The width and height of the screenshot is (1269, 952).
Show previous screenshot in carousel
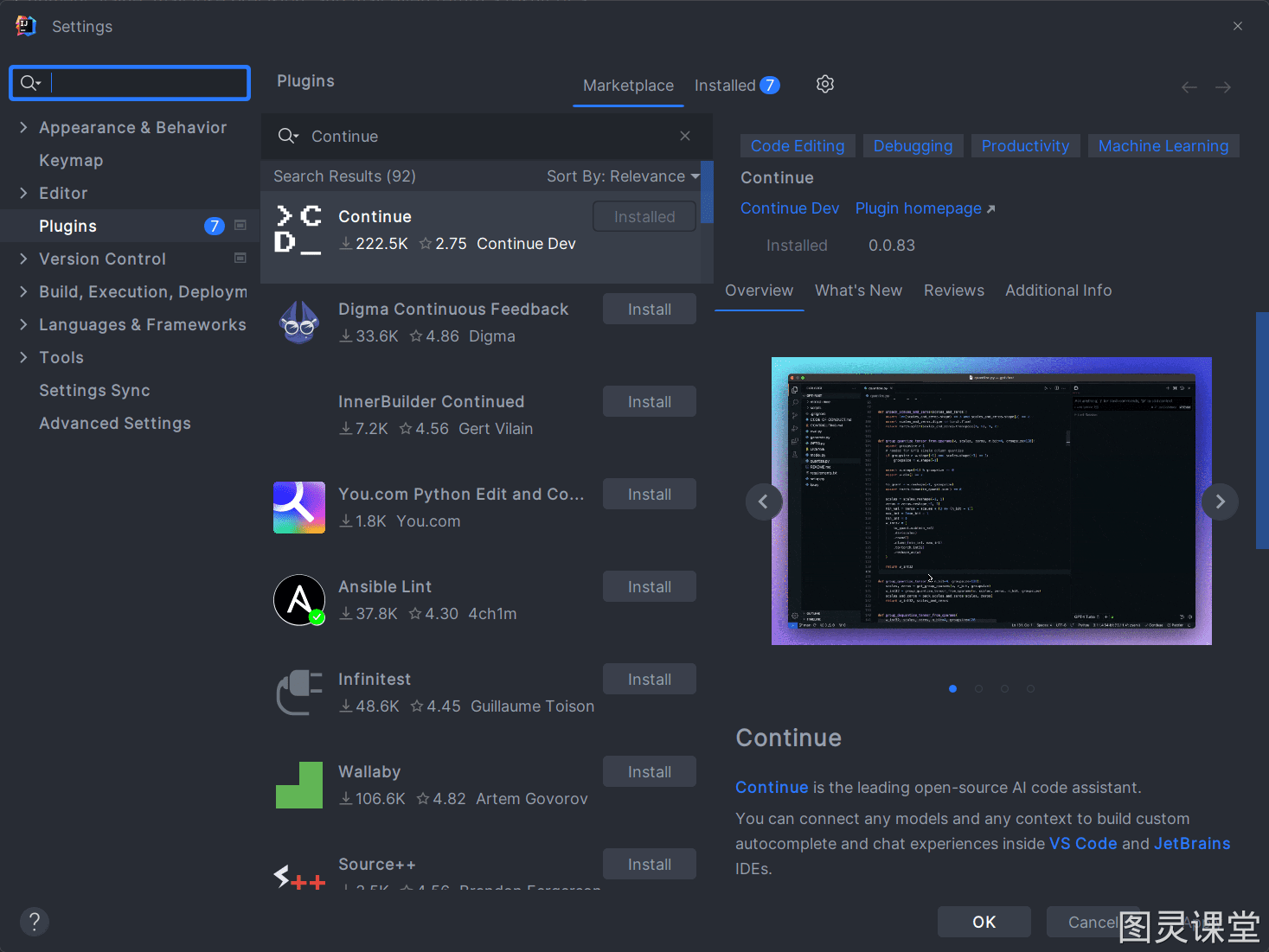[x=764, y=502]
